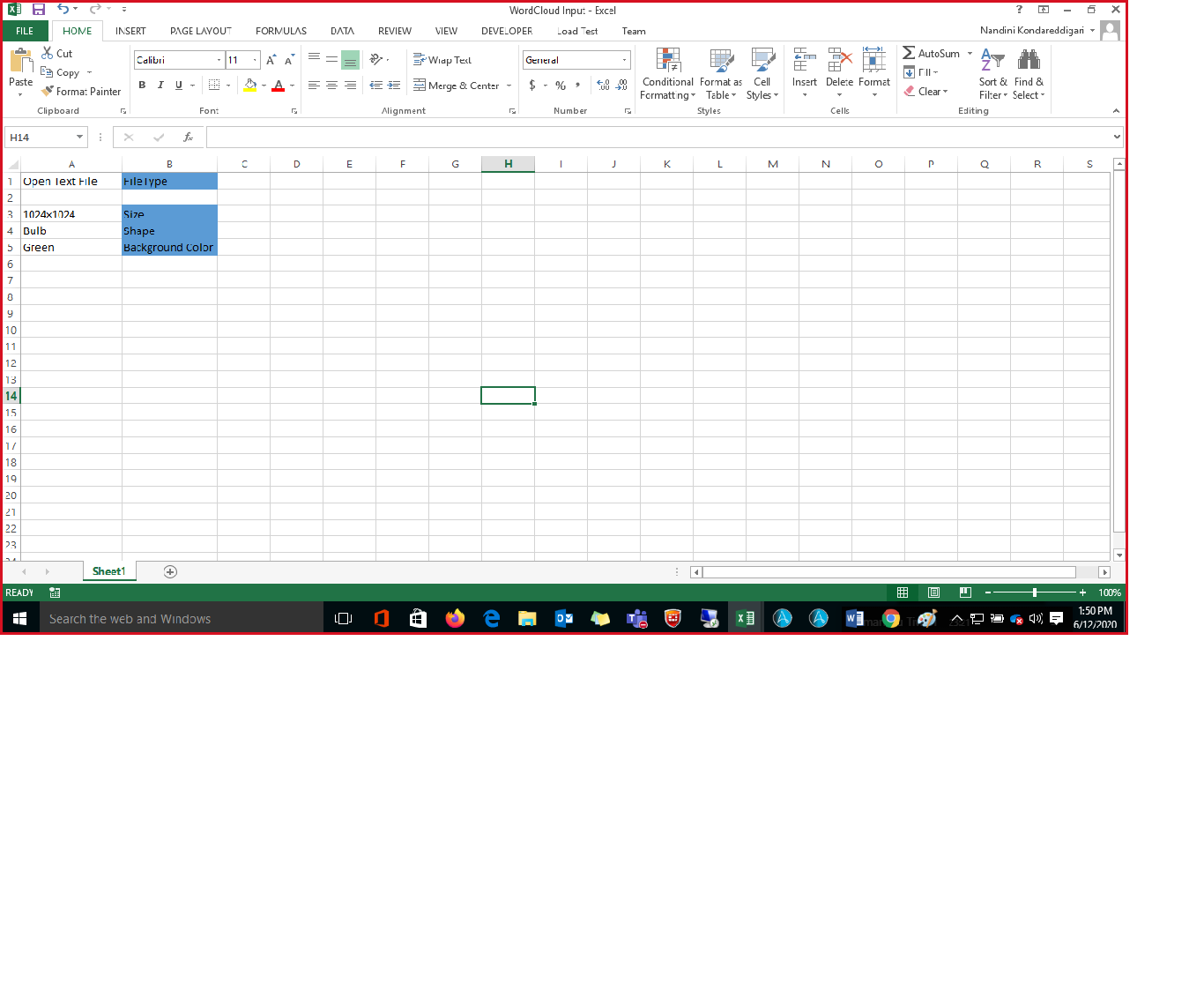
Task: Open Chrome from the Windows taskbar
Action: [x=891, y=619]
